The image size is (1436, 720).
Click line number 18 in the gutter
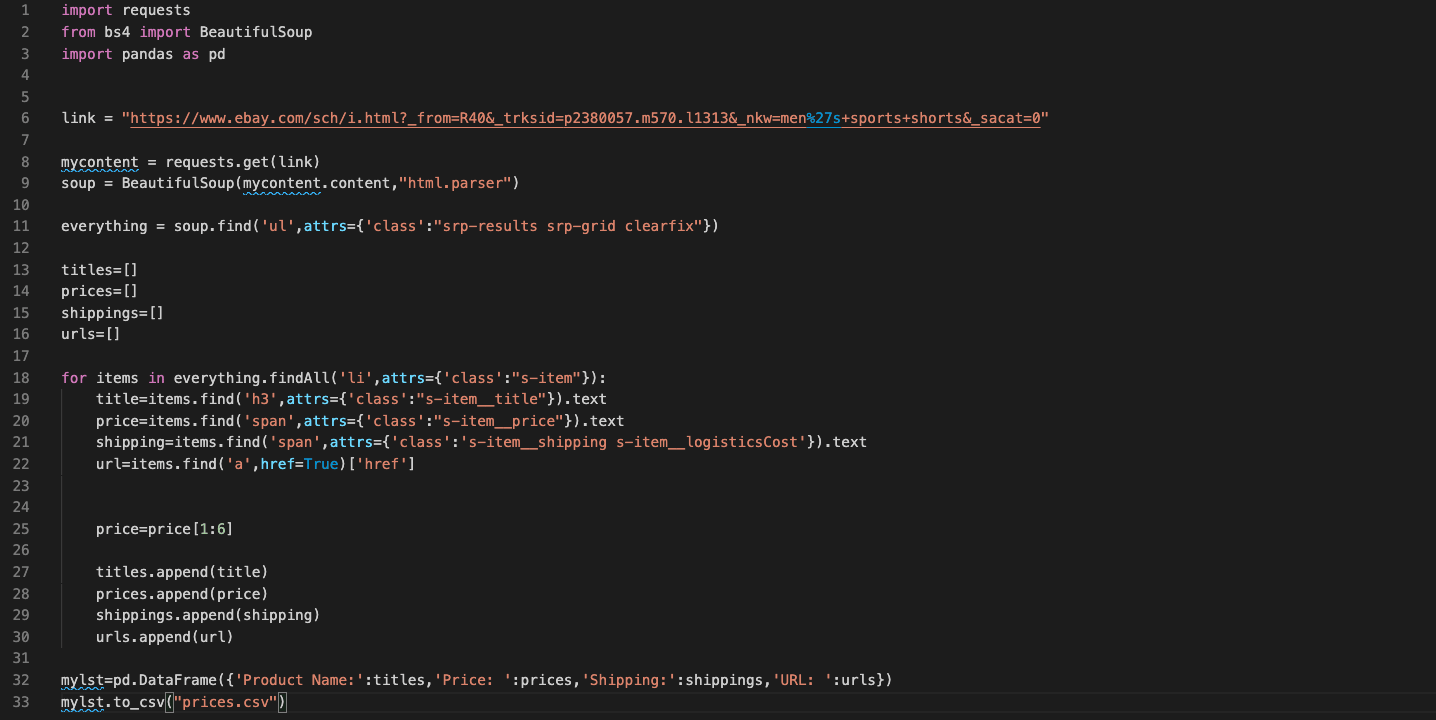tap(21, 377)
